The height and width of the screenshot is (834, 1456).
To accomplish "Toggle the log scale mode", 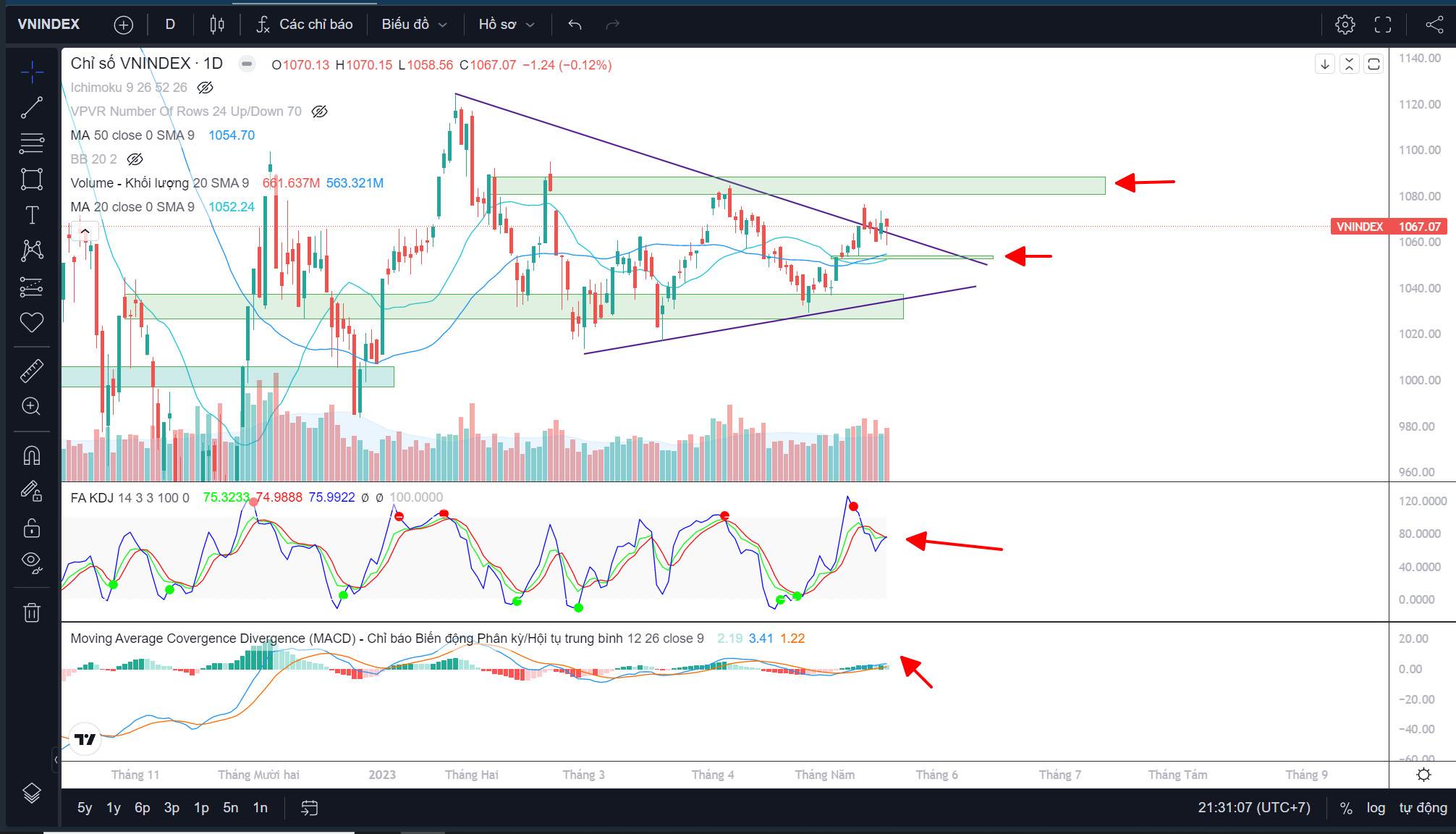I will coord(1376,808).
